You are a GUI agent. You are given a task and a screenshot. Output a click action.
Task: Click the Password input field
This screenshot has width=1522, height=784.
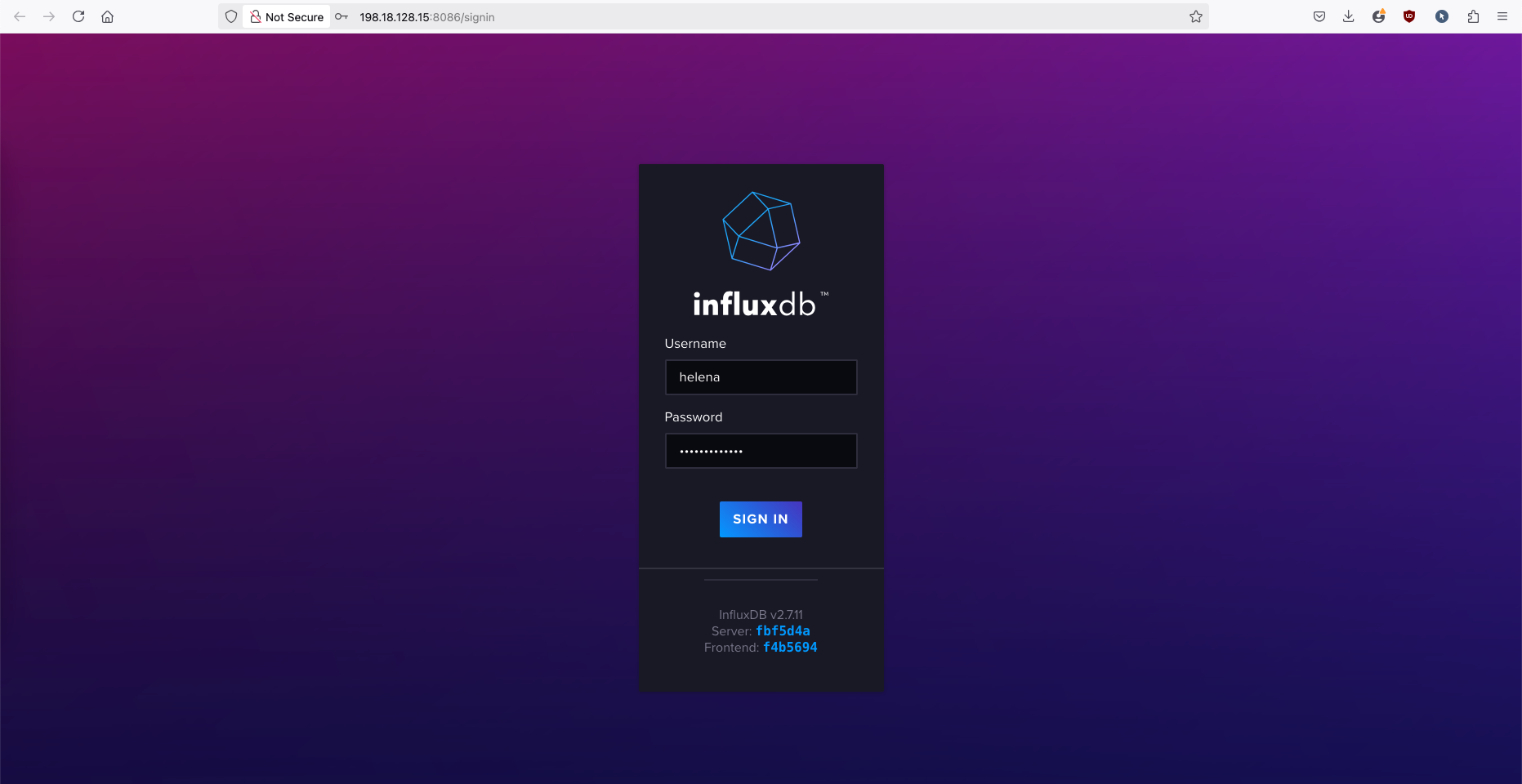click(x=761, y=451)
